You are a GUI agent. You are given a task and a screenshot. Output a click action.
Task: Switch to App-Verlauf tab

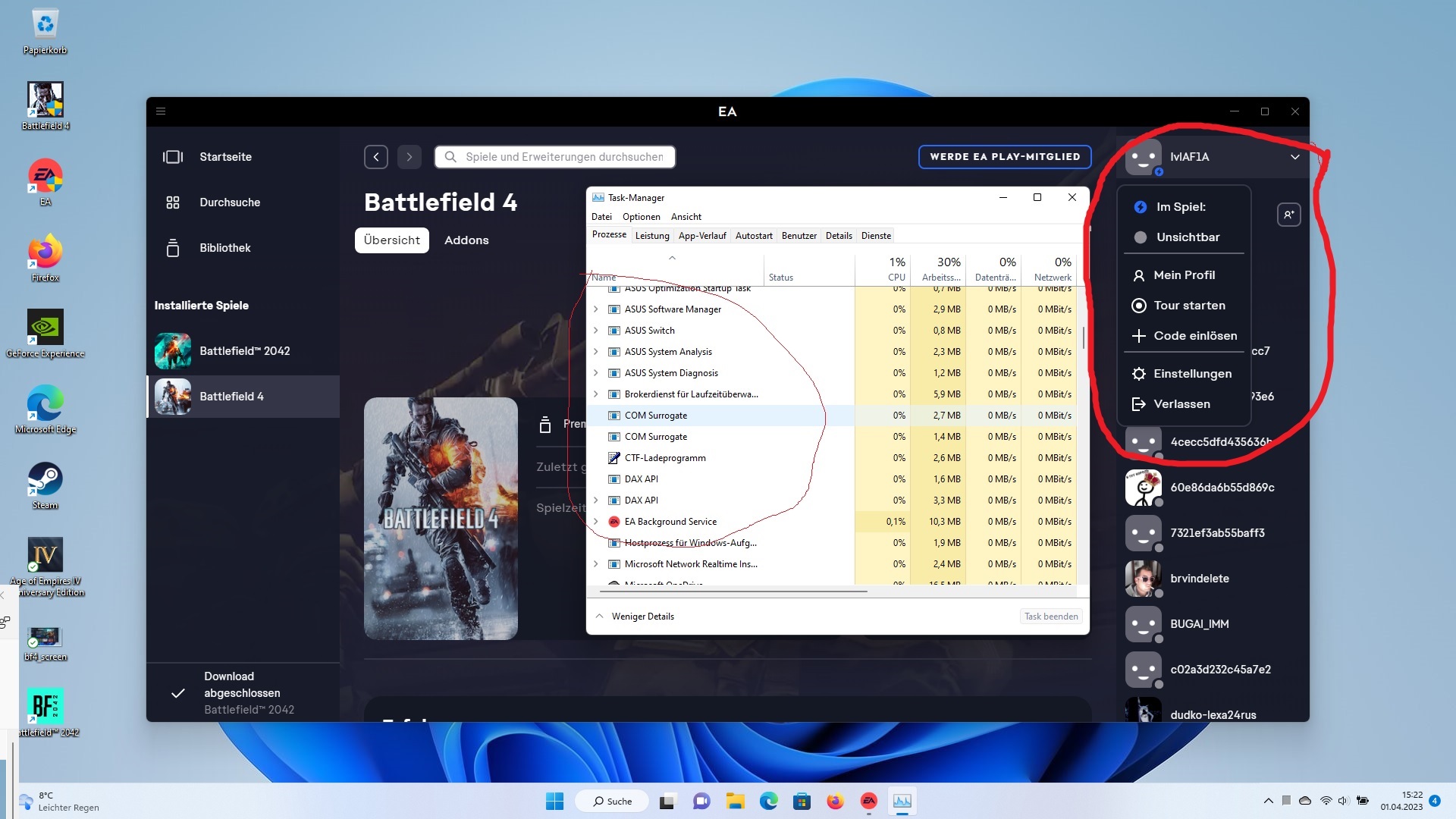(702, 236)
